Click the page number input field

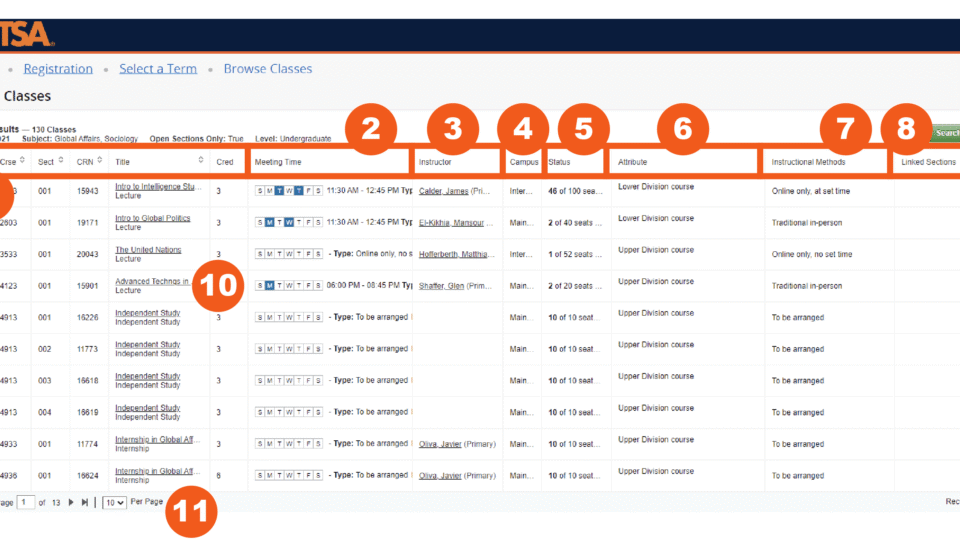click(25, 502)
